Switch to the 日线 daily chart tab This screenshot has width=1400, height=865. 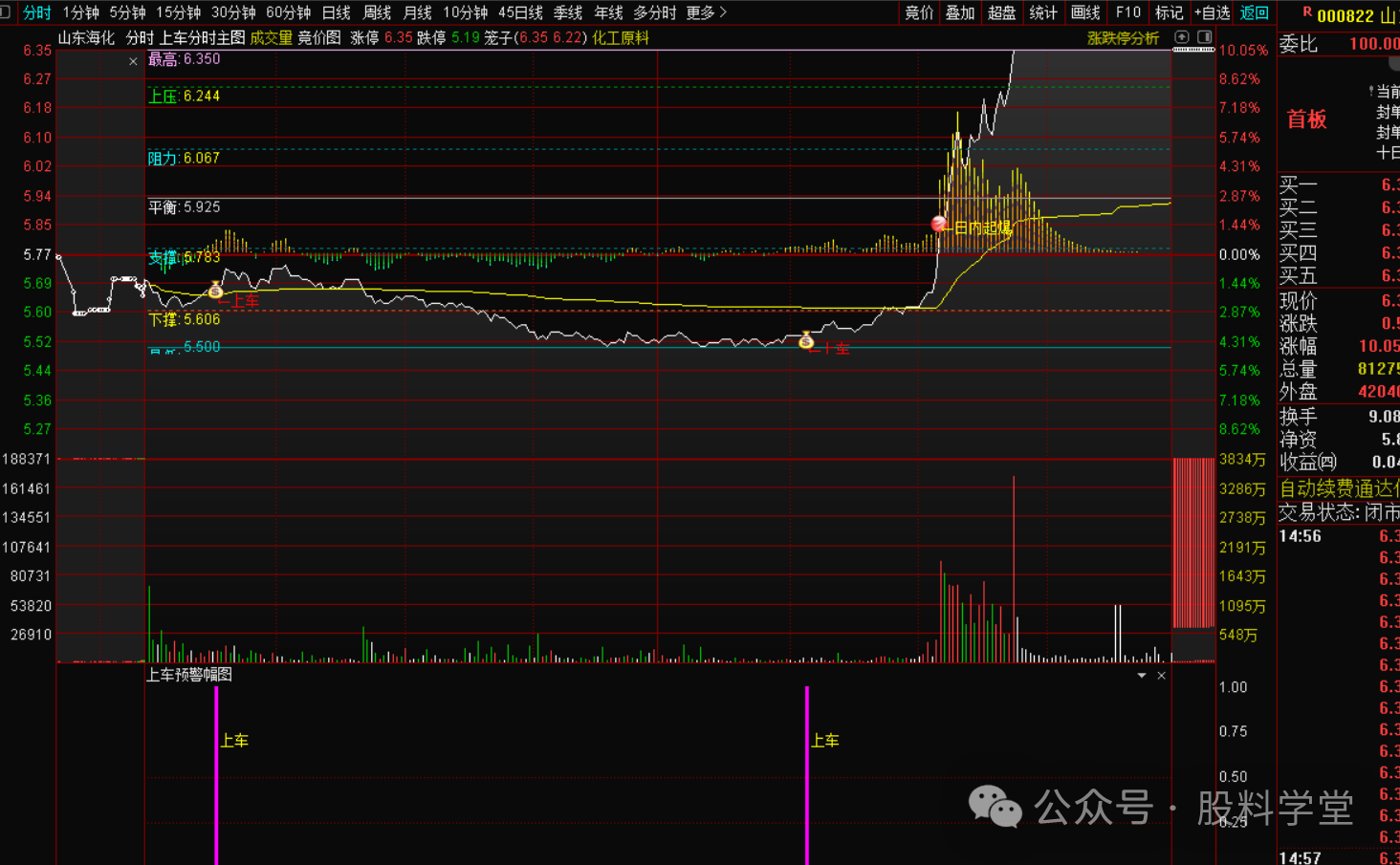tap(336, 12)
